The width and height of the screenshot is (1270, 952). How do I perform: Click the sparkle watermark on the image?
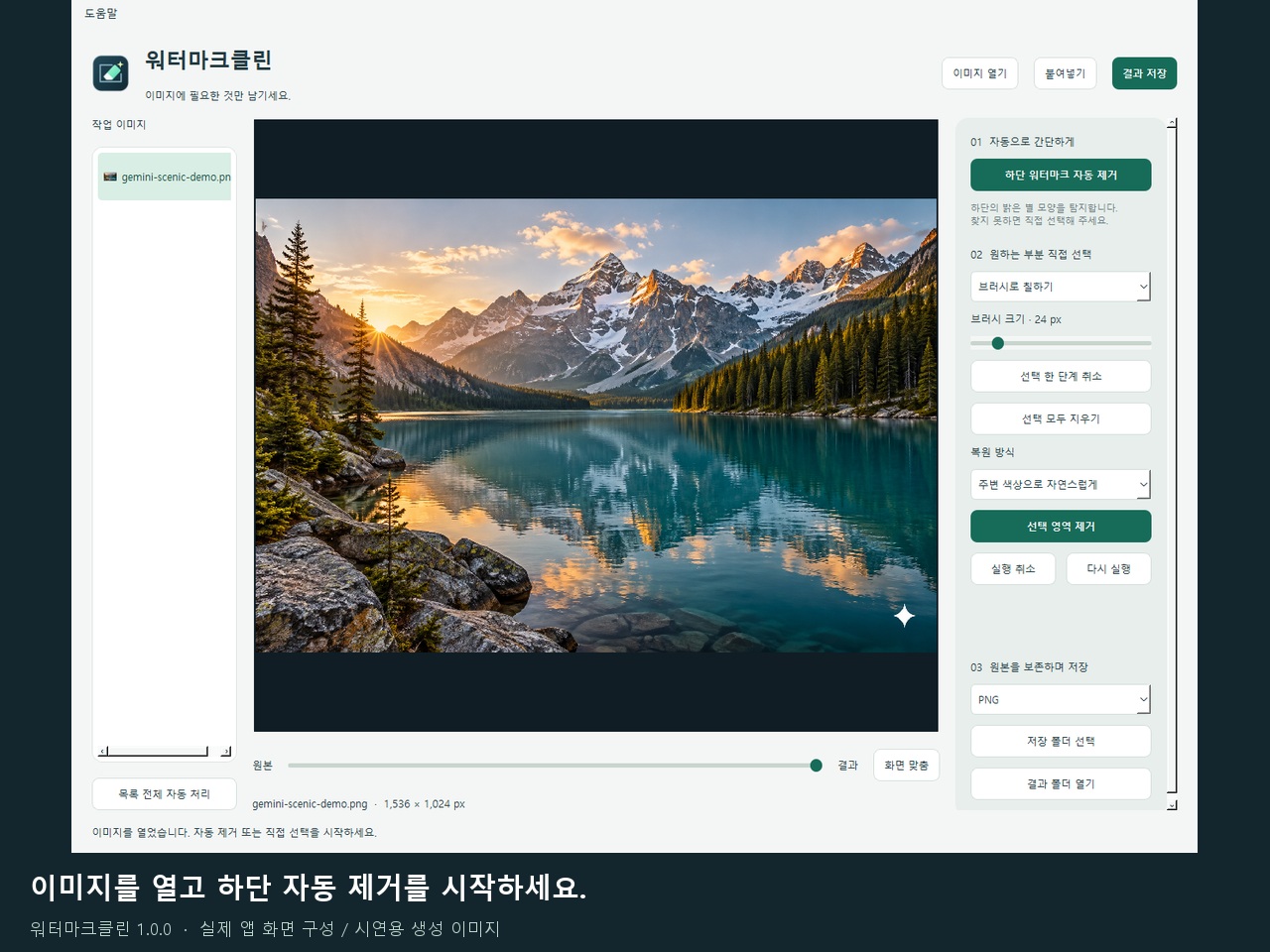point(904,616)
